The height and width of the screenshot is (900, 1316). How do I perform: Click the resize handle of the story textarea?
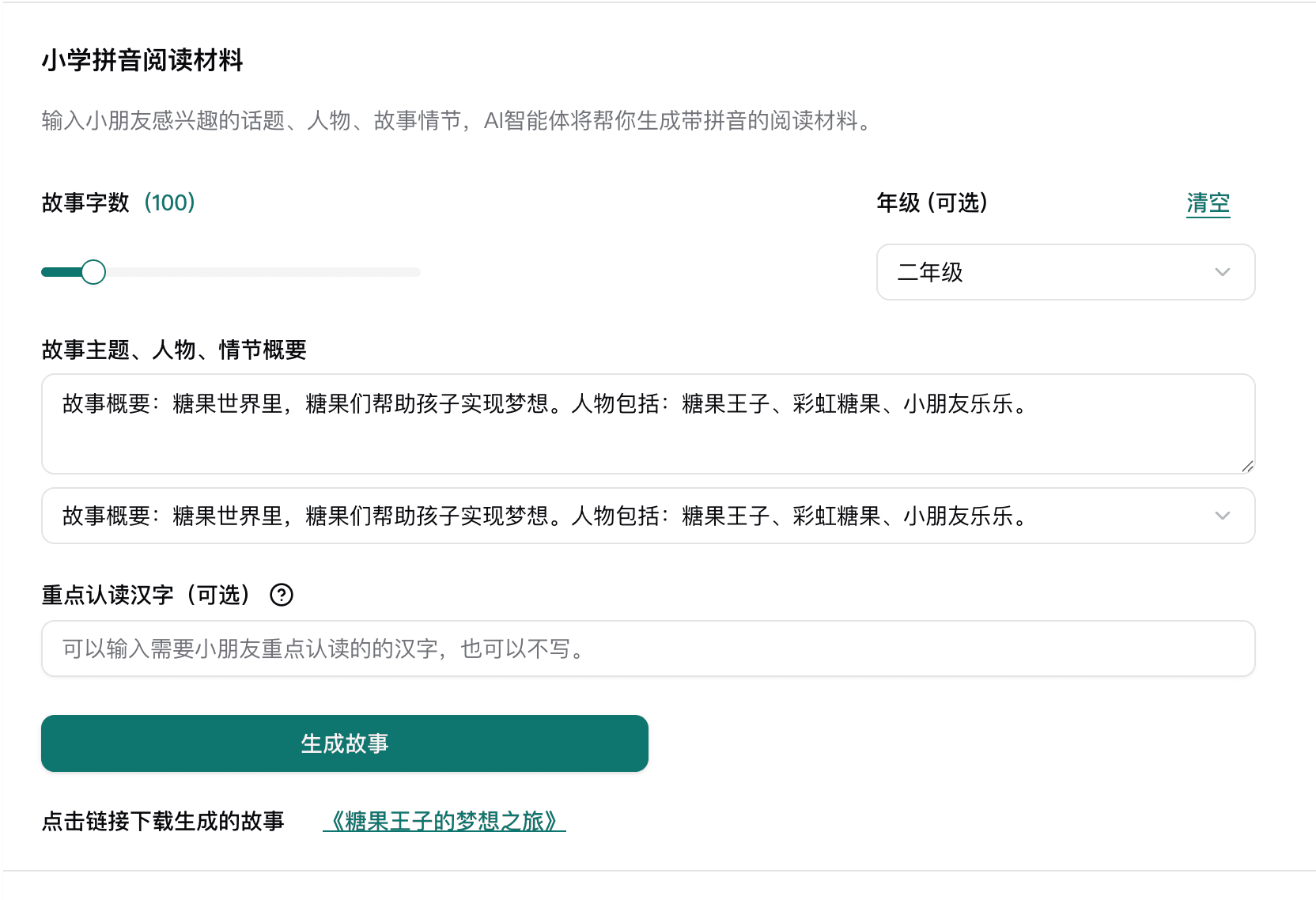[x=1247, y=466]
